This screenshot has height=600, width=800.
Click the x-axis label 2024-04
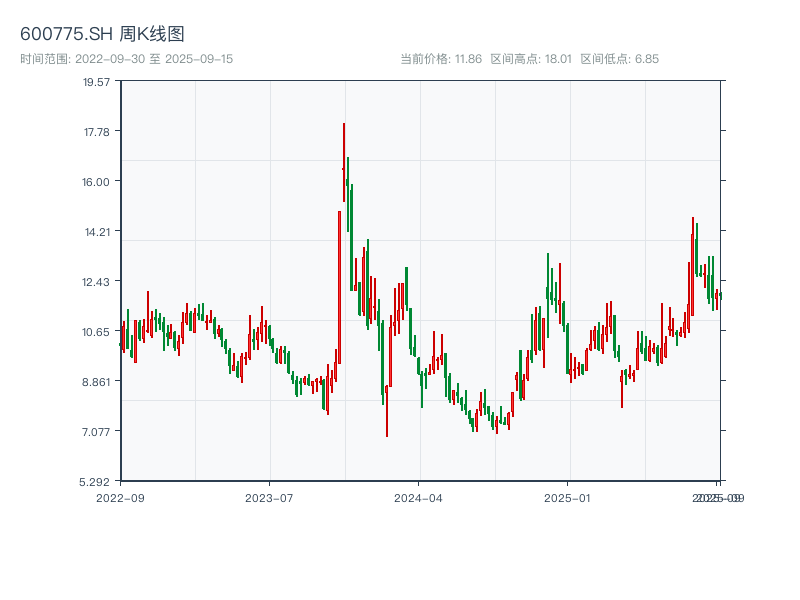(418, 498)
